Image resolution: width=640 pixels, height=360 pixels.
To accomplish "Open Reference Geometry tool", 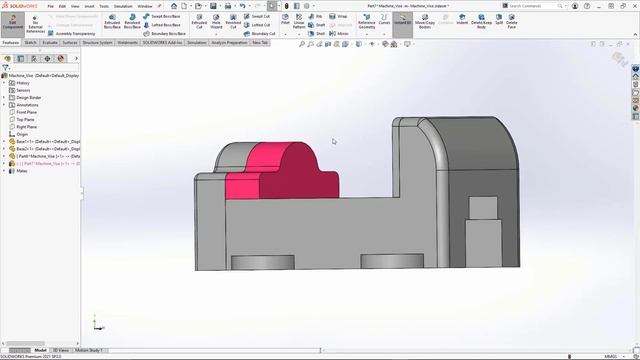I will (367, 21).
